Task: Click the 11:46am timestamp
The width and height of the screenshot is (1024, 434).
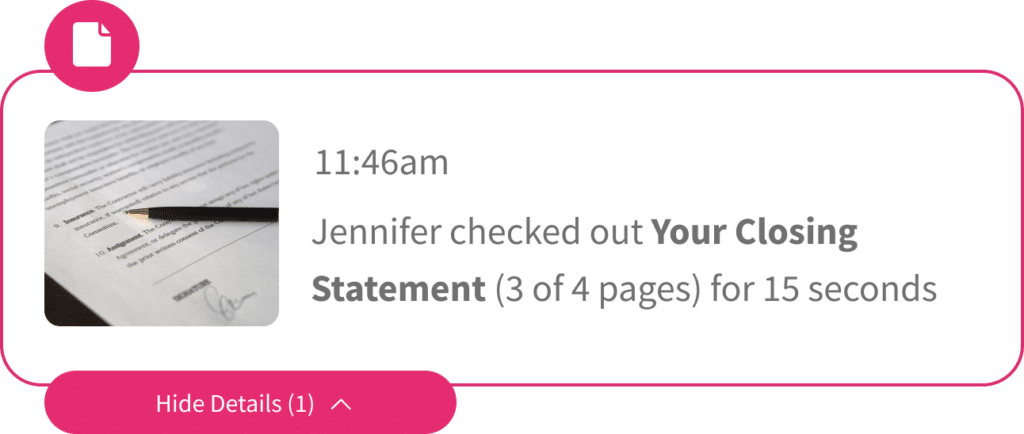Action: (x=381, y=163)
